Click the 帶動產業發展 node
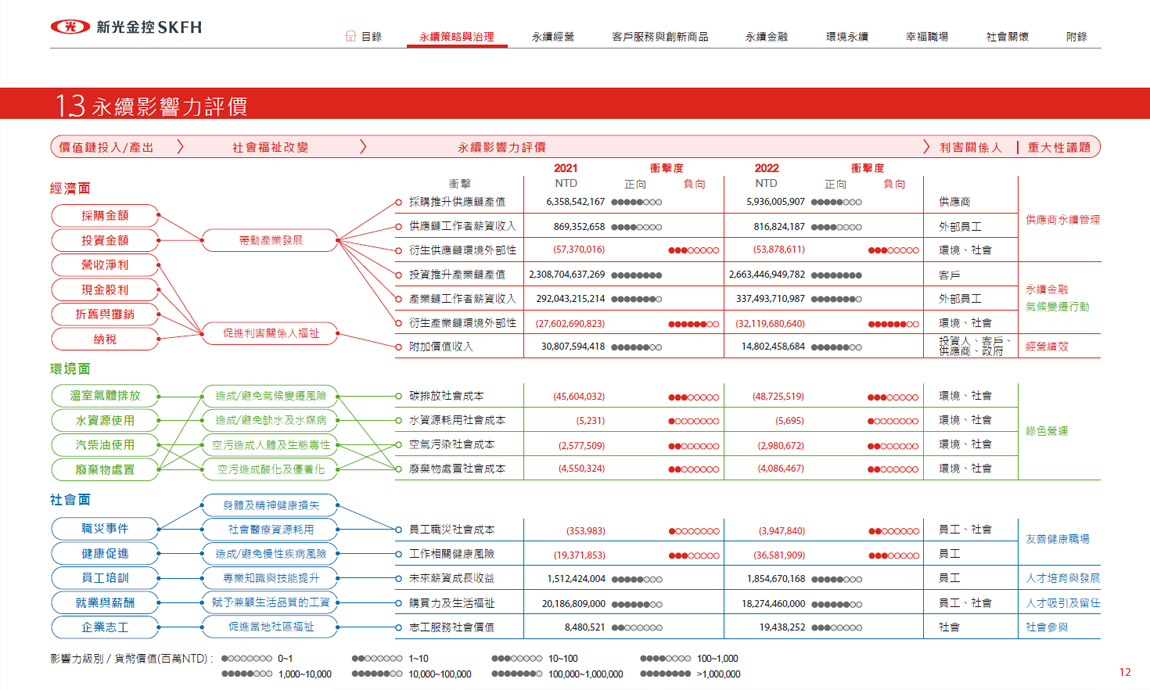Screen dimensions: 1150x690 (270, 240)
